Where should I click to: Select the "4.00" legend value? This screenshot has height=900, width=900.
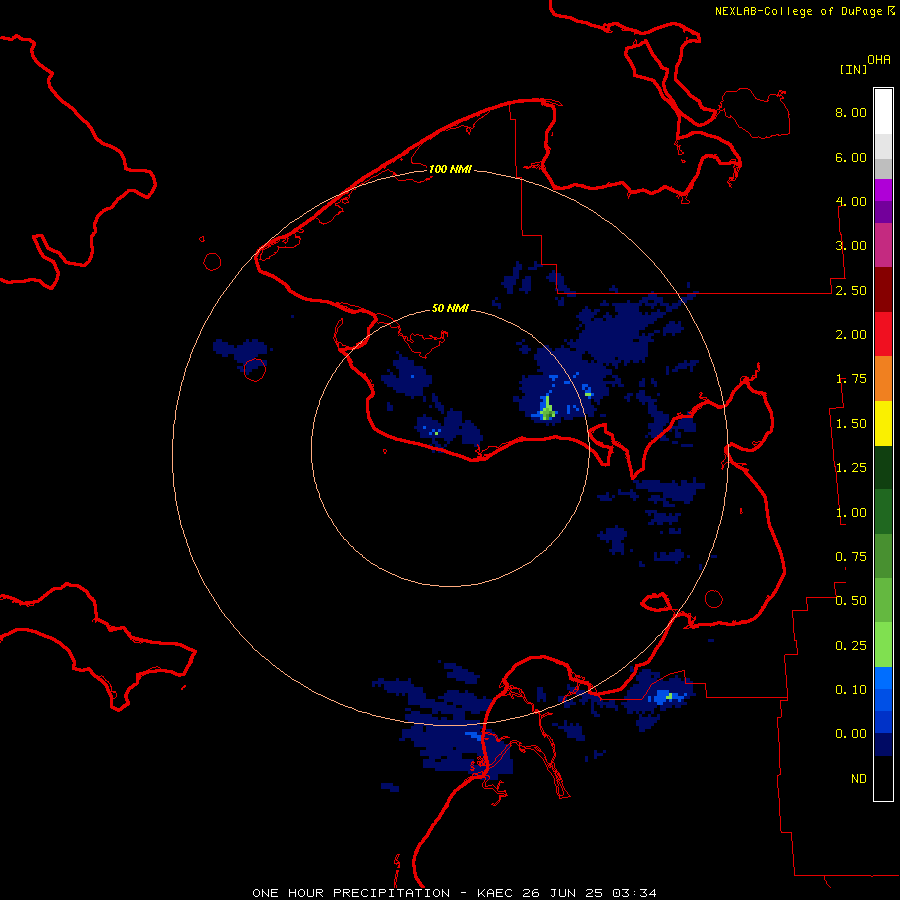(x=851, y=201)
